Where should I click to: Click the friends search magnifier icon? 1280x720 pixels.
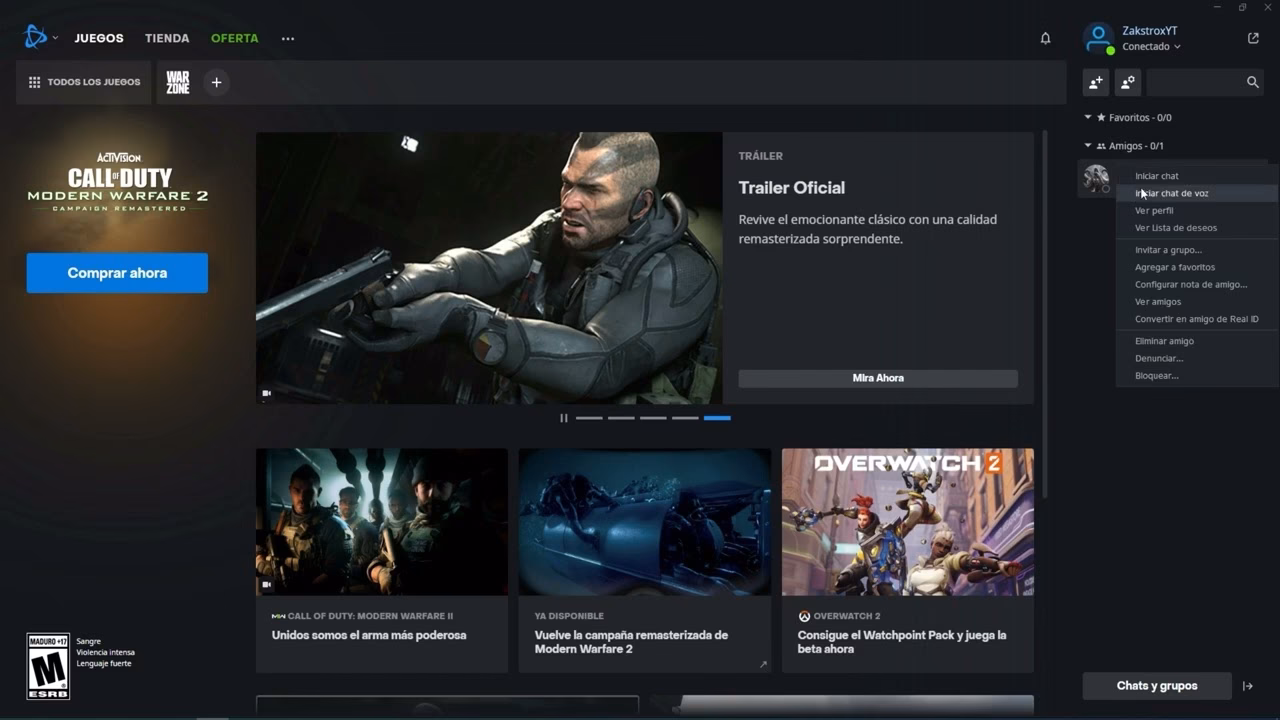point(1253,82)
